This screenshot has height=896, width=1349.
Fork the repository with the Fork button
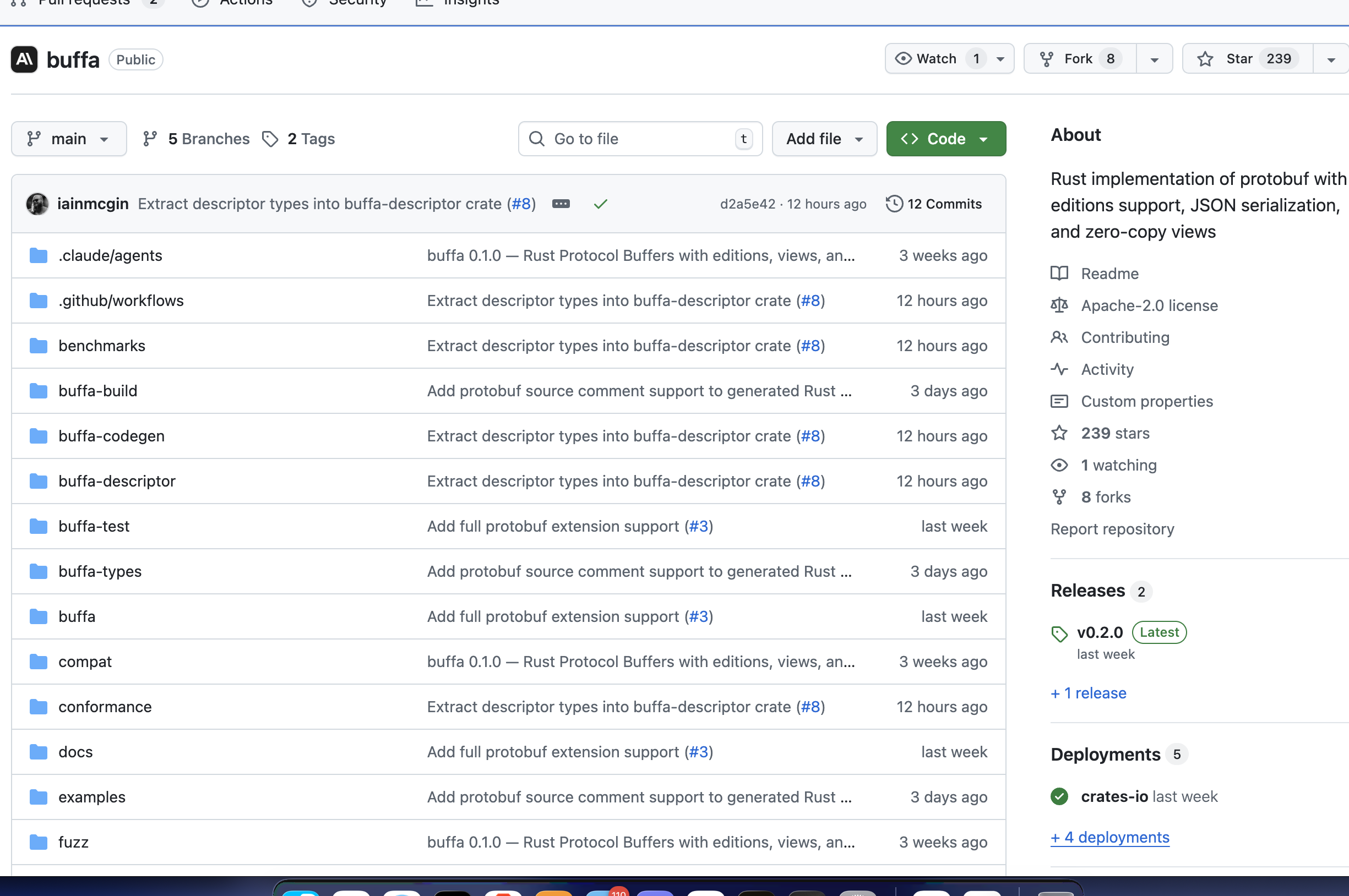pos(1080,58)
